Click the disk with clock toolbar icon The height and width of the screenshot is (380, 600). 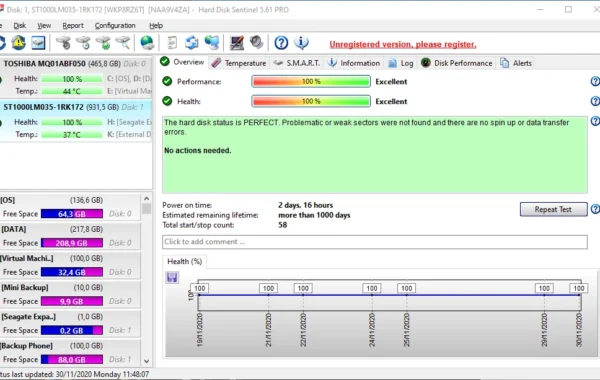[x=83, y=42]
